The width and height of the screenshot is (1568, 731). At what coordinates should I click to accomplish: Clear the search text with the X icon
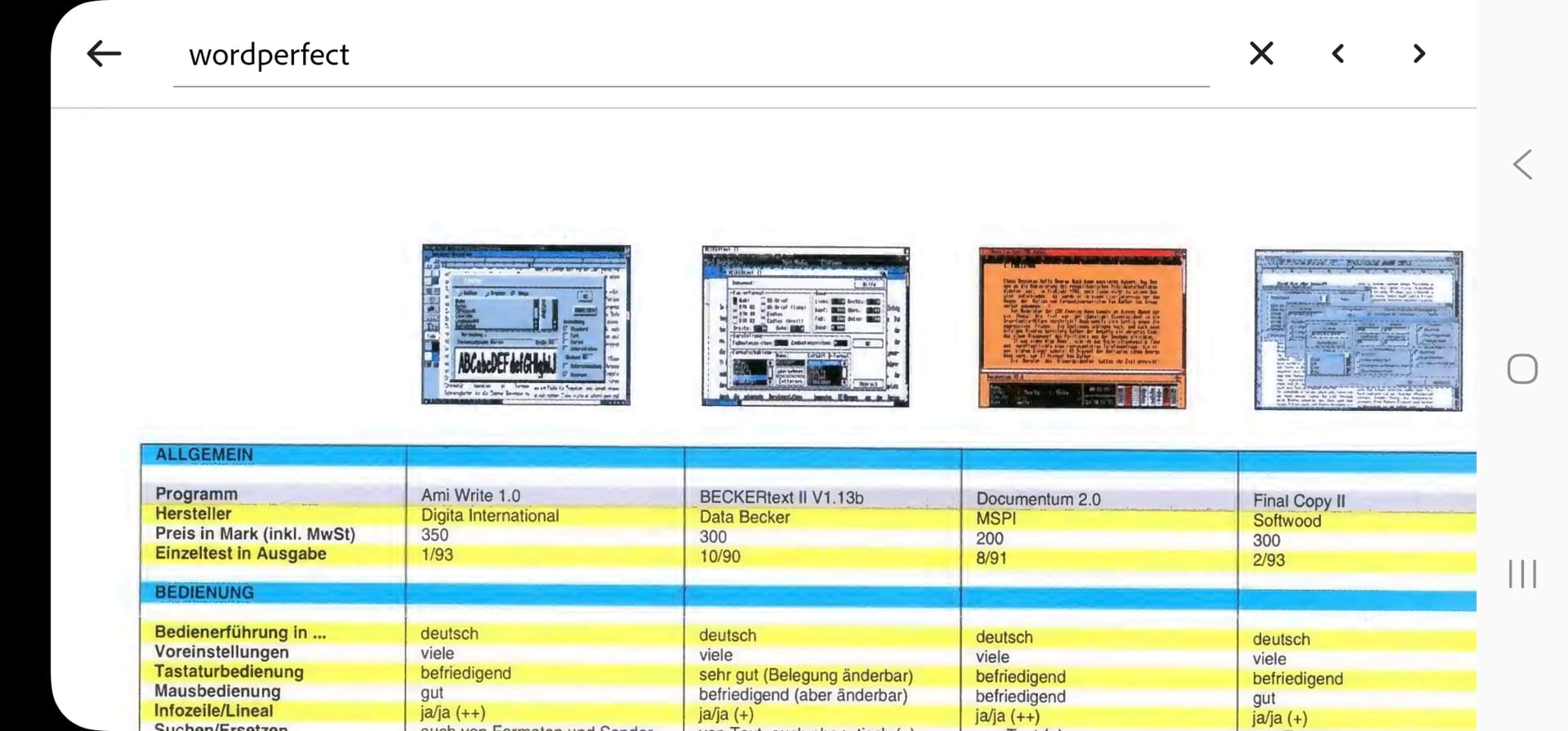coord(1261,54)
